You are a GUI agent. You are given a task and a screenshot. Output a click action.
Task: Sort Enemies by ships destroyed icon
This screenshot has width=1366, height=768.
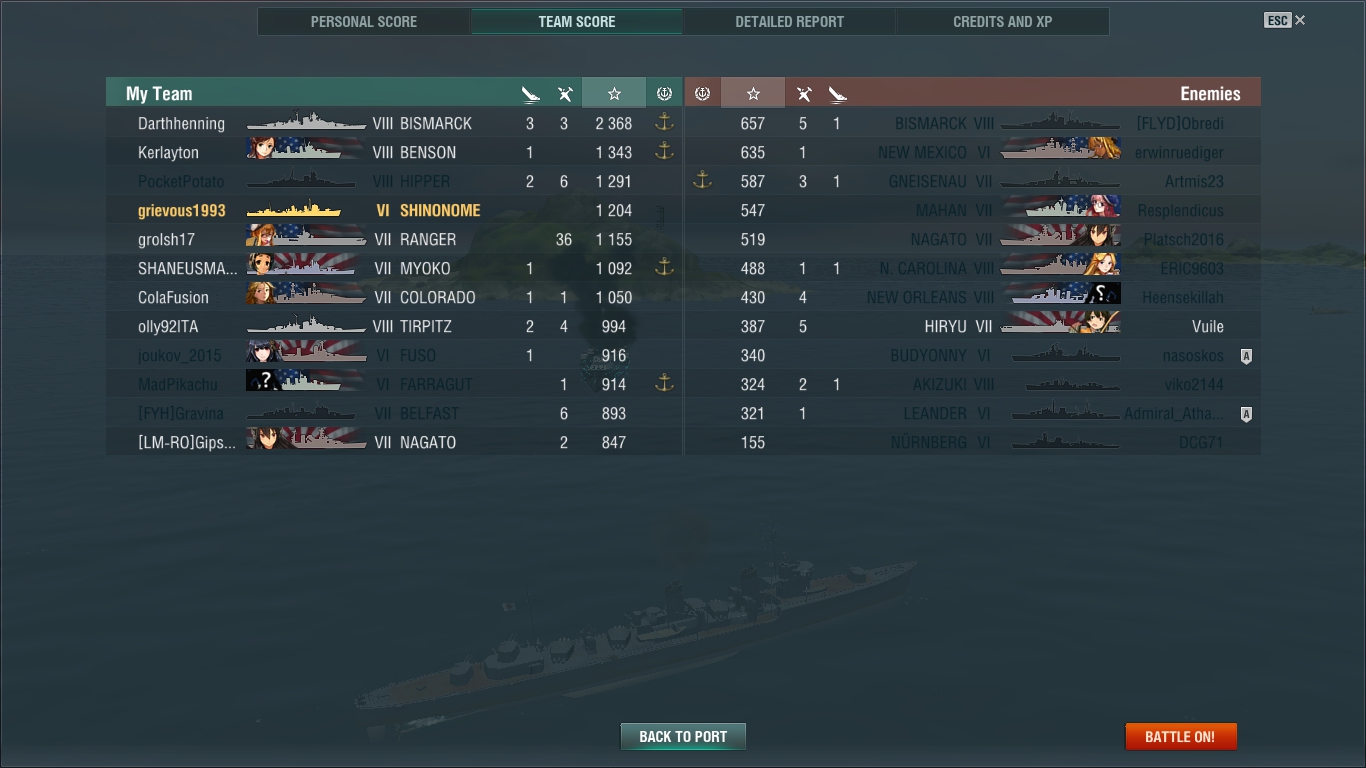pos(837,94)
